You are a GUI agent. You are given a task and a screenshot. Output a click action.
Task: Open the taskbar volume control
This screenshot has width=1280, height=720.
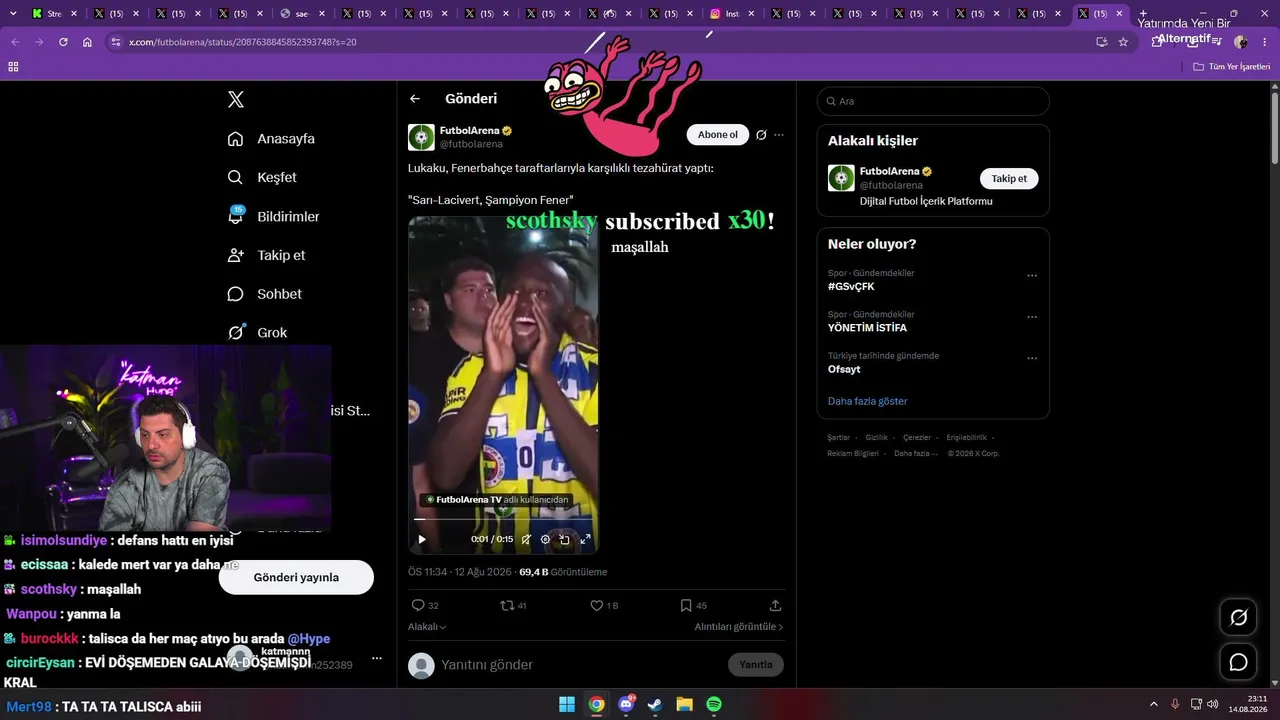(x=1212, y=704)
